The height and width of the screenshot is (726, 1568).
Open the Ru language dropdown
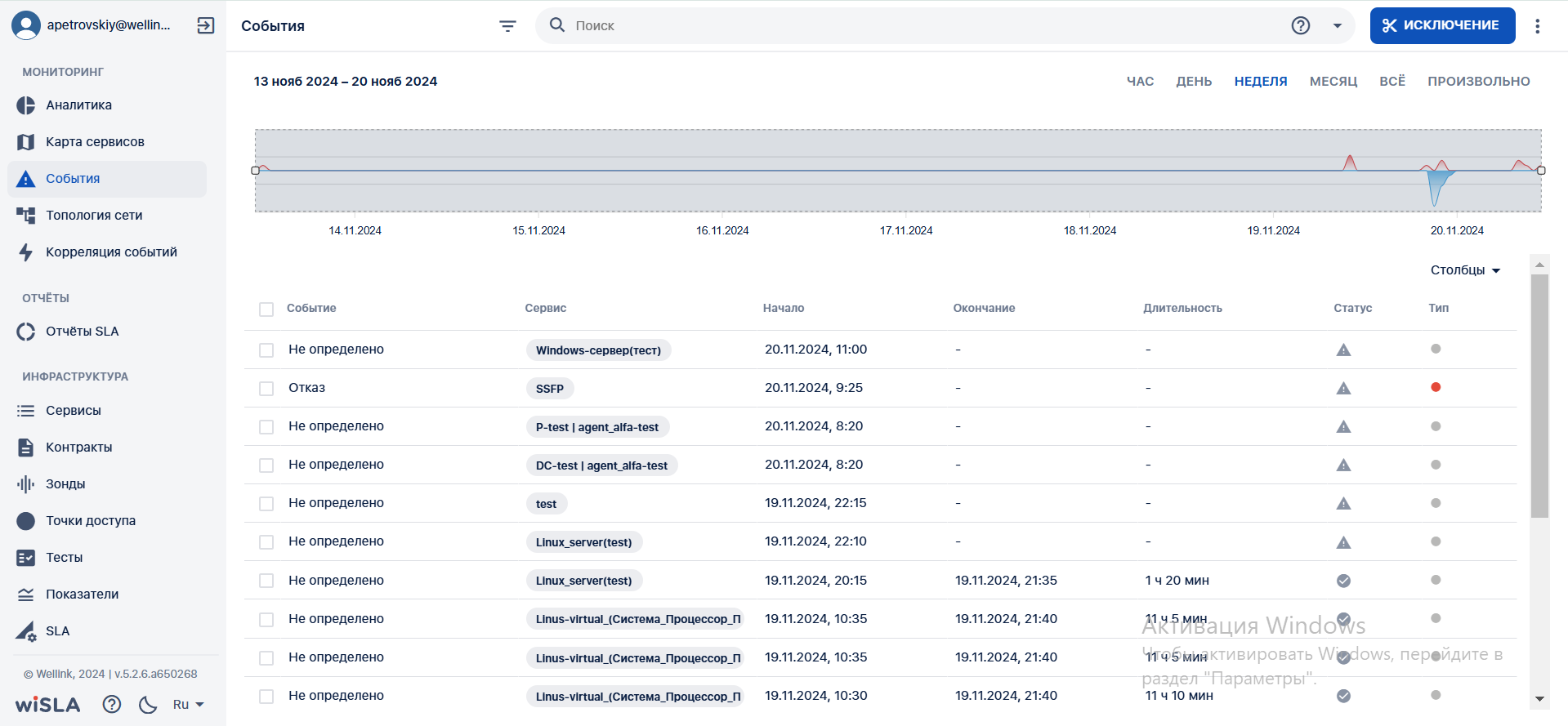click(x=188, y=704)
